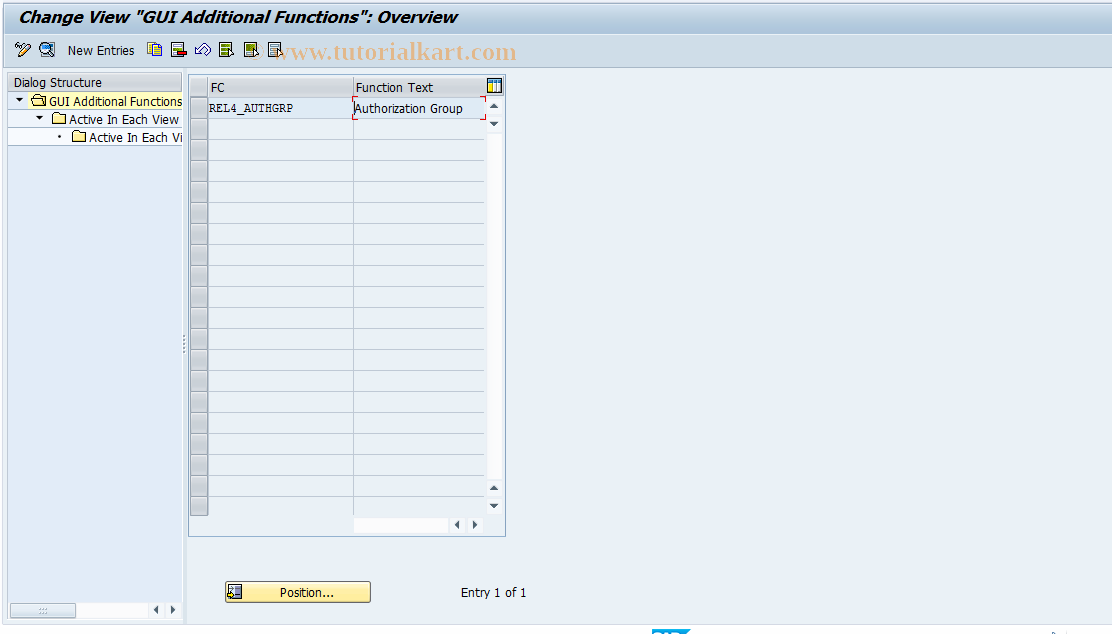Click the Dialog Structure scroll right arrow
The height and width of the screenshot is (634, 1112).
(173, 610)
